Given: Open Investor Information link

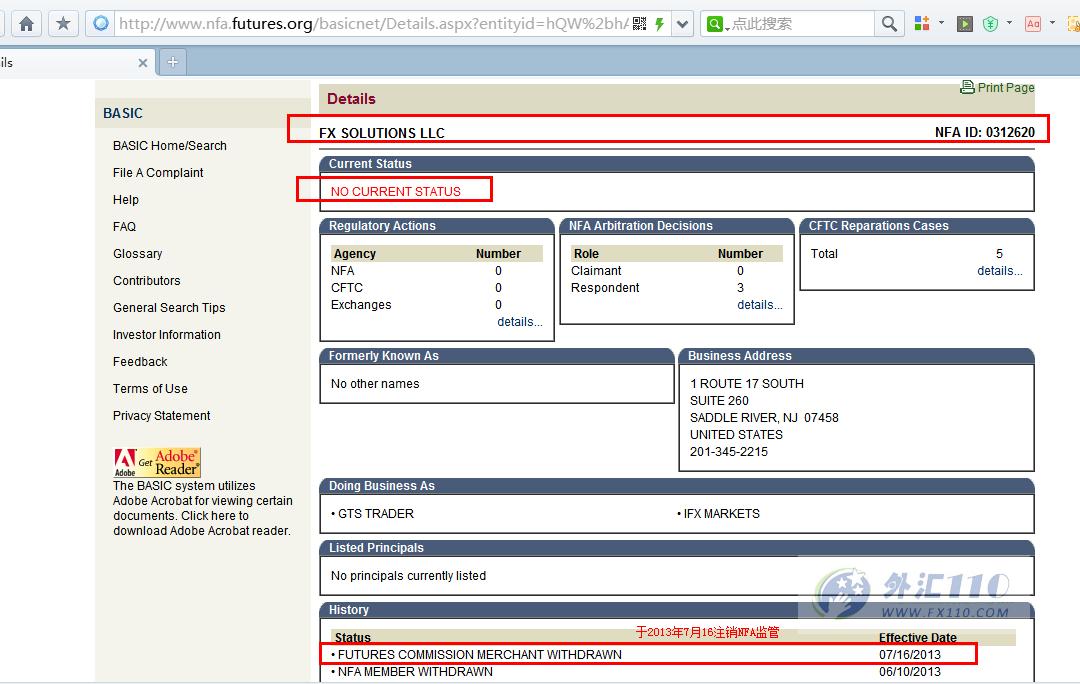Looking at the screenshot, I should coord(167,334).
